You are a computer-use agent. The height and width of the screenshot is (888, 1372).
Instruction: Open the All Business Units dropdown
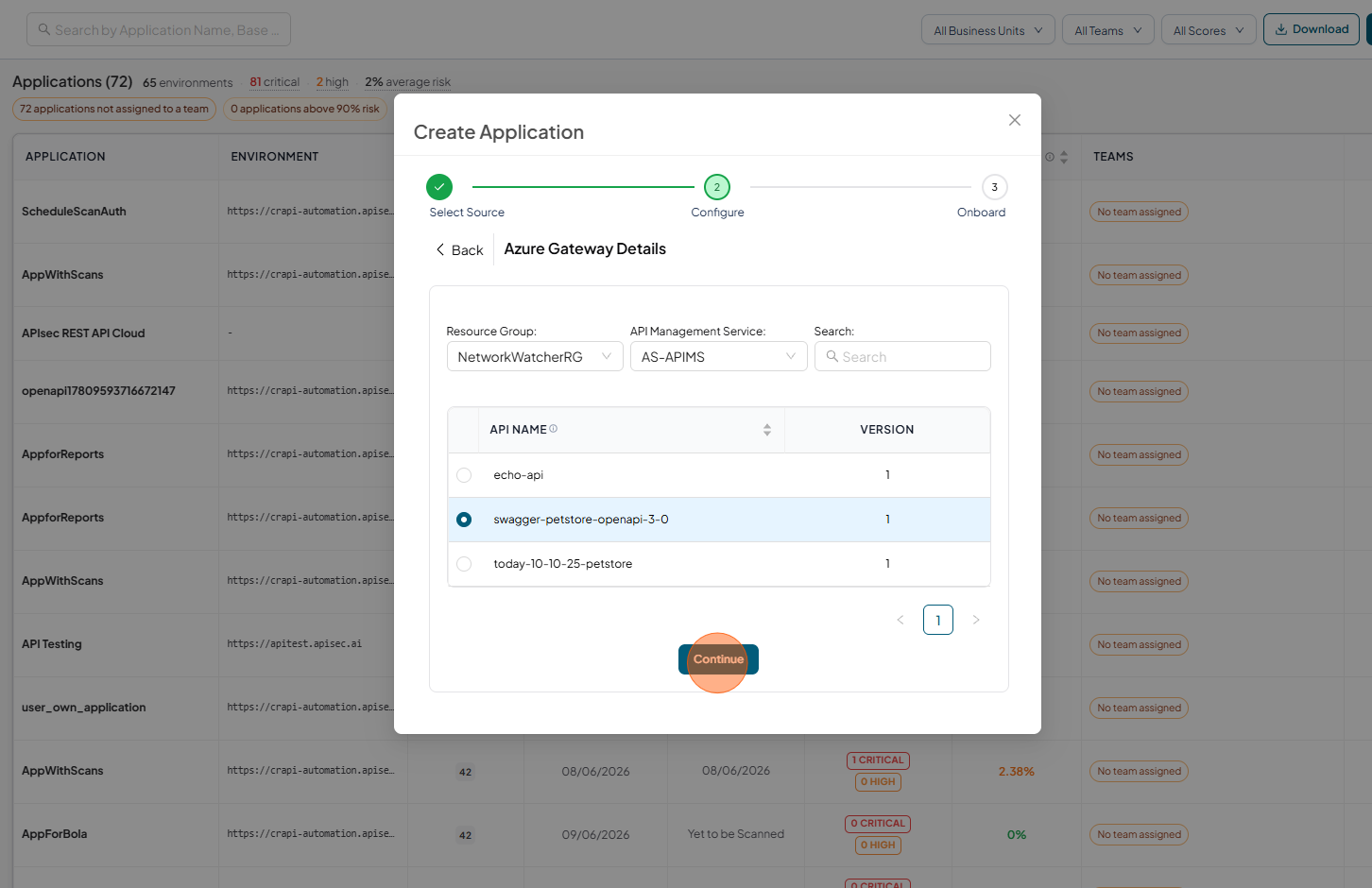988,30
